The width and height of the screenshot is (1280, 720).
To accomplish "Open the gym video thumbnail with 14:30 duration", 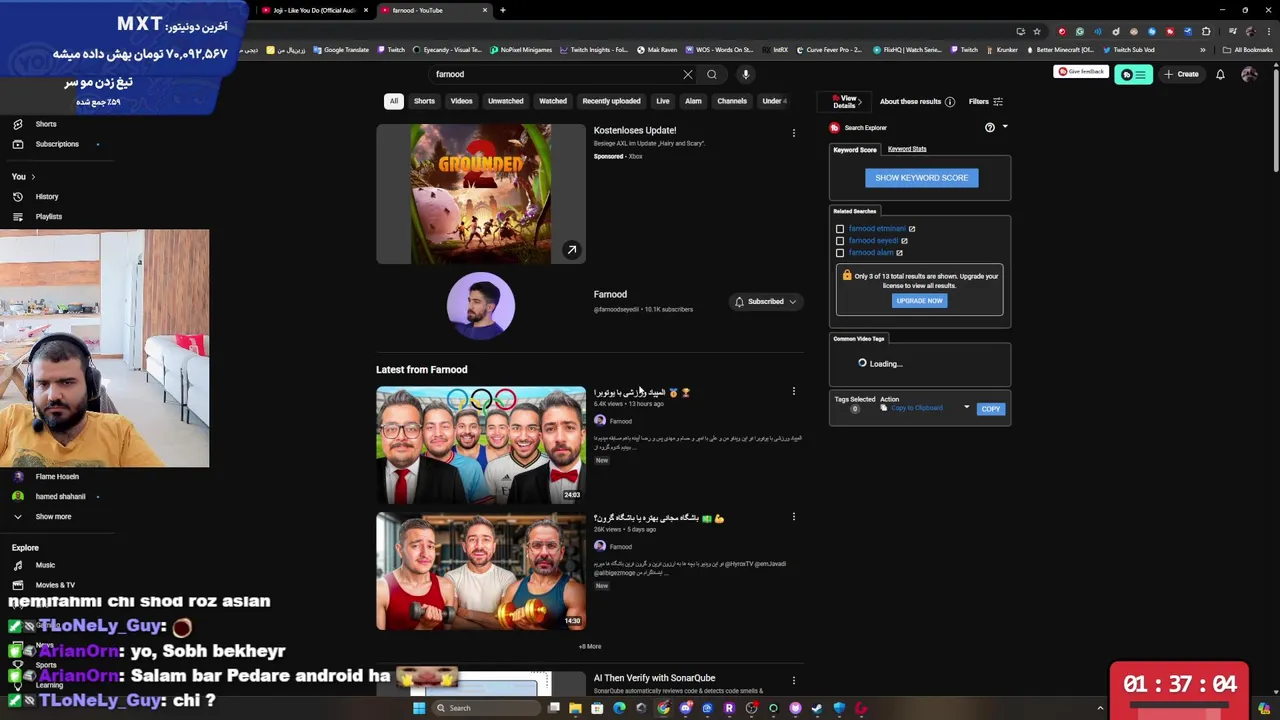I will click(481, 571).
